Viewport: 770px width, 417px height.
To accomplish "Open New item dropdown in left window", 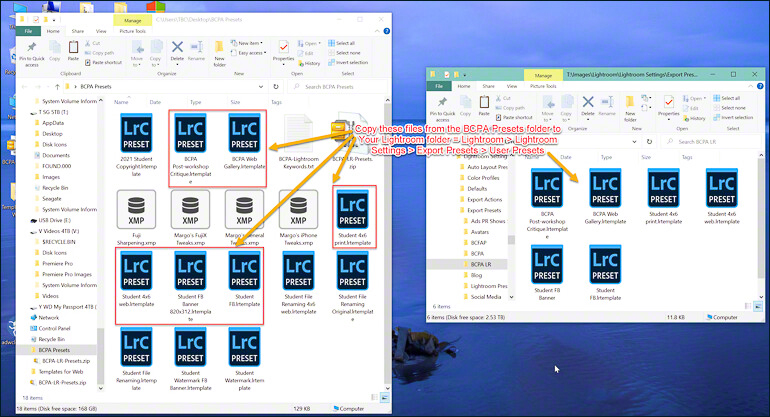I will (x=247, y=43).
